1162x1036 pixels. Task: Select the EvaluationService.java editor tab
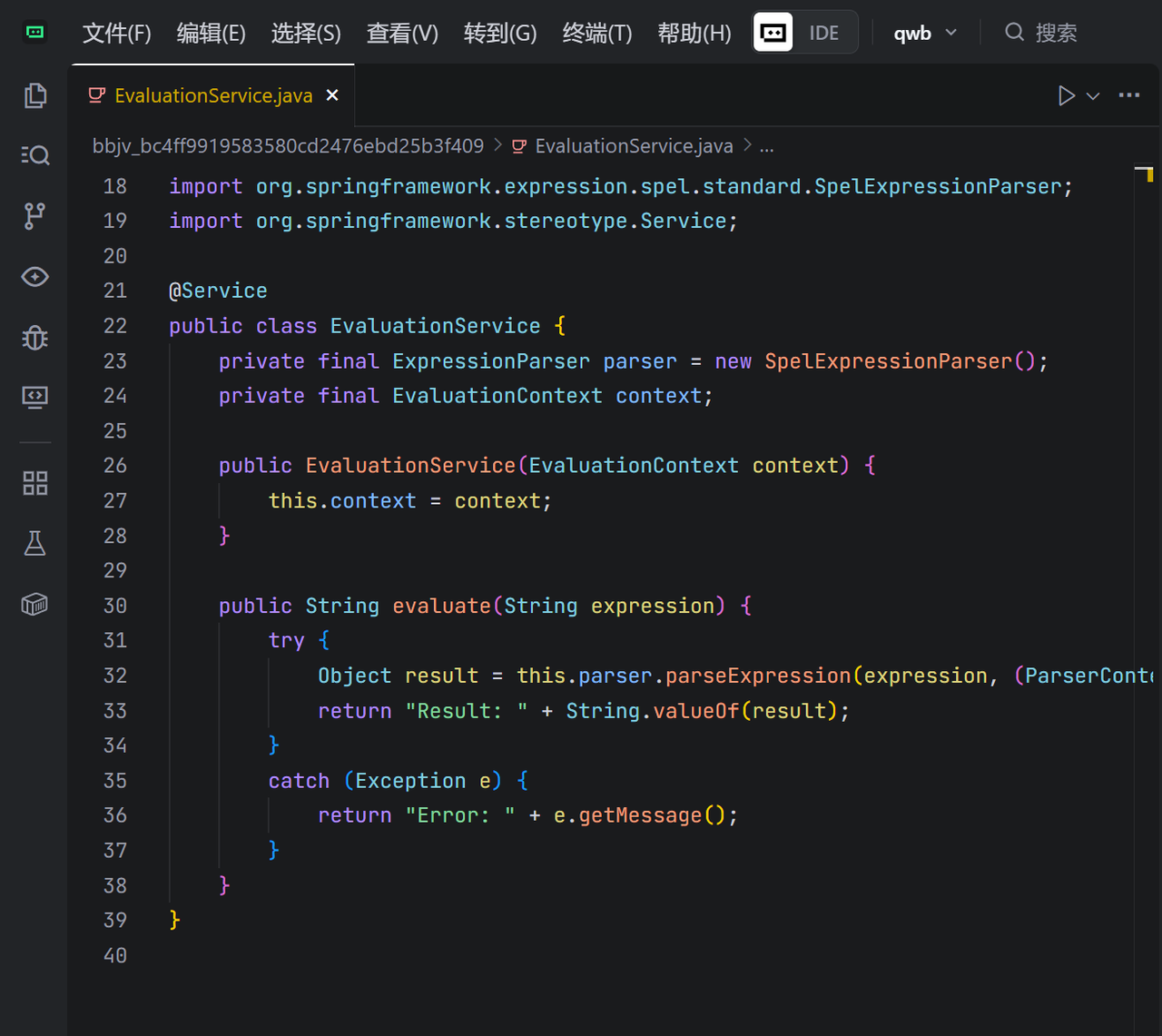(x=212, y=95)
